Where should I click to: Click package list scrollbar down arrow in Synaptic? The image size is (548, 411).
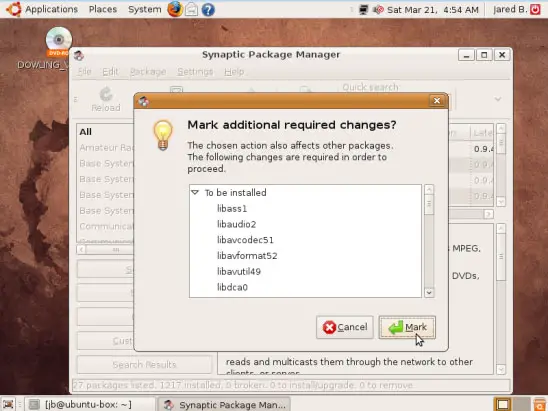click(501, 202)
